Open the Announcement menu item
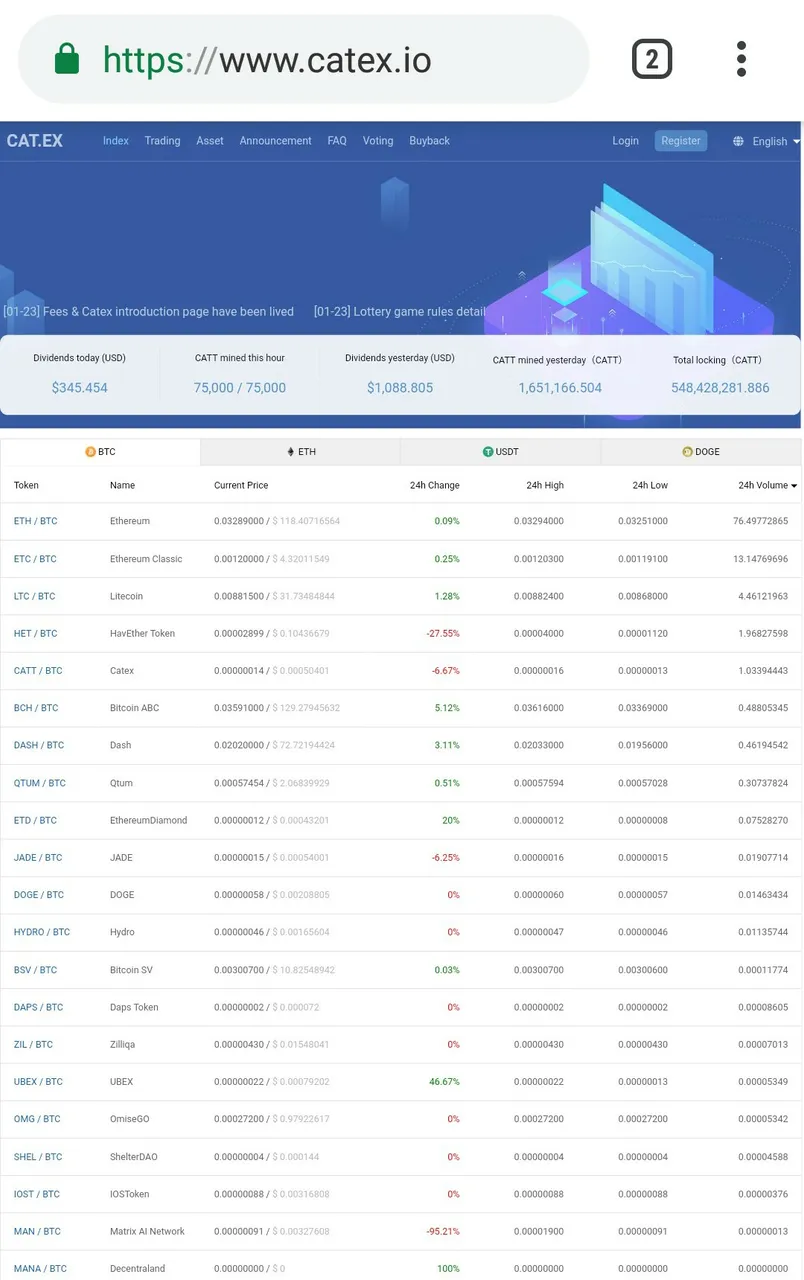The height and width of the screenshot is (1280, 804). pos(275,141)
